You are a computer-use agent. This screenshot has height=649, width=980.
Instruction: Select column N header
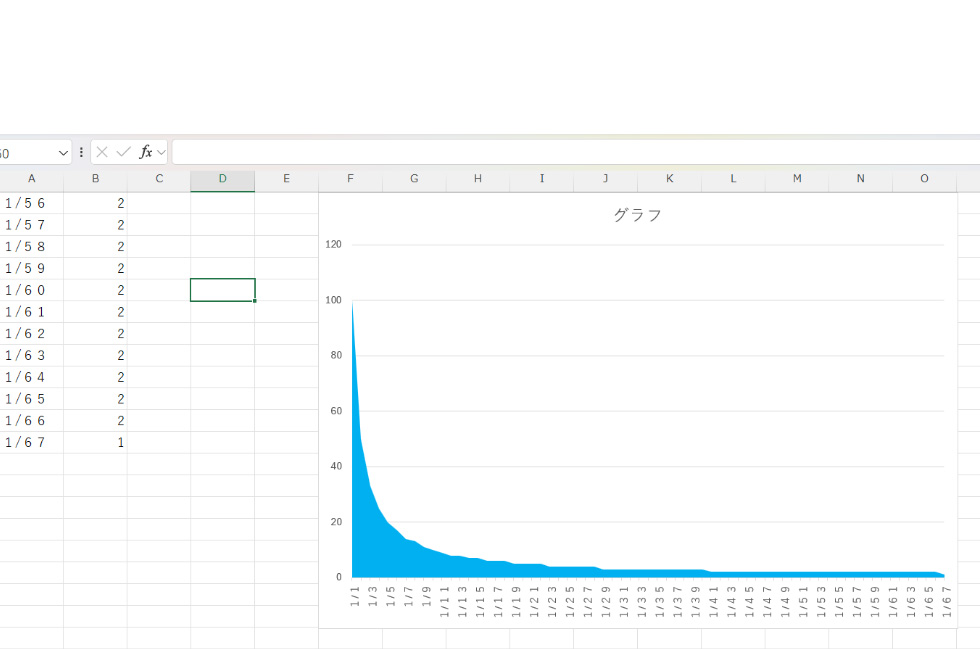point(861,179)
